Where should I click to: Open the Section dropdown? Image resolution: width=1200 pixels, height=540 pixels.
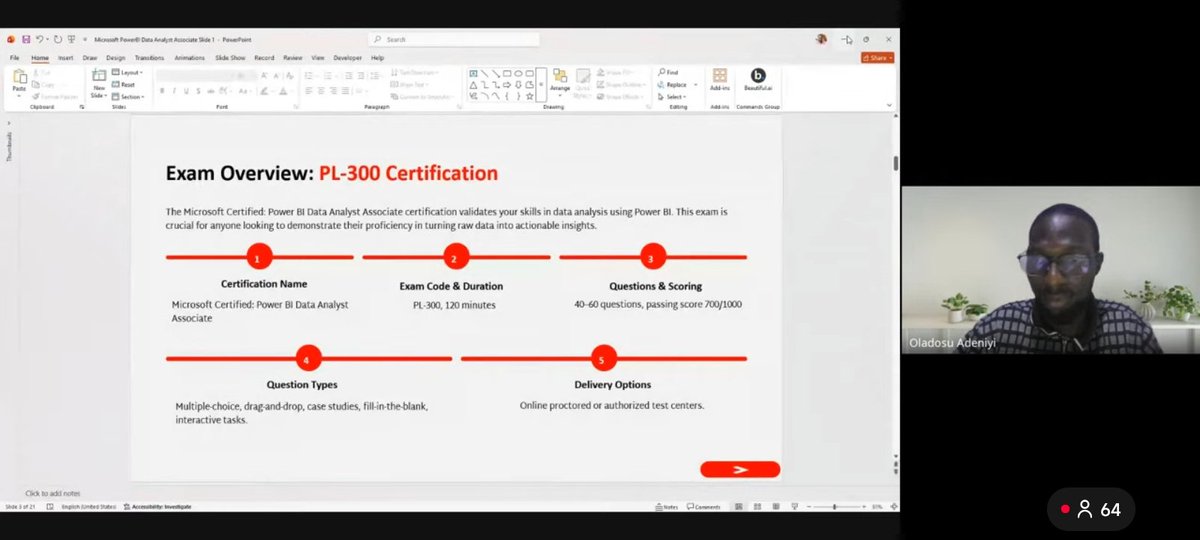click(x=128, y=97)
